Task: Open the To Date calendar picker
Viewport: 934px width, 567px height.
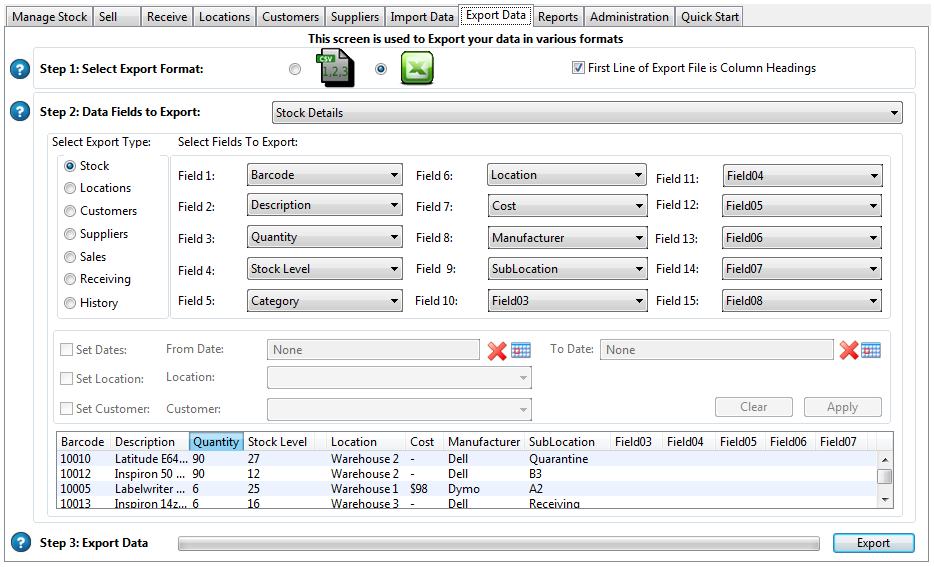Action: coord(871,350)
